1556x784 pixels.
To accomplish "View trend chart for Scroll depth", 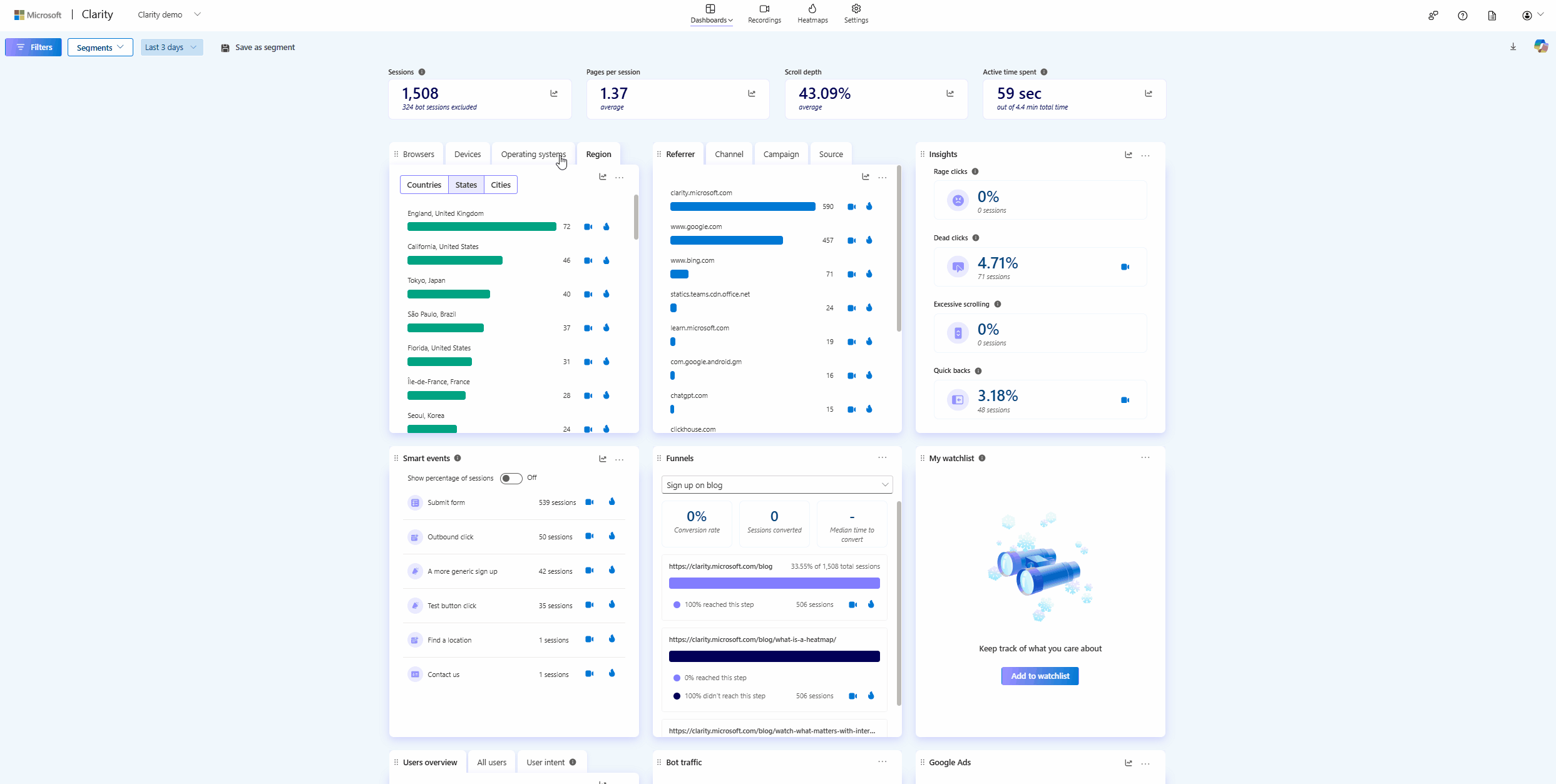I will click(x=950, y=93).
